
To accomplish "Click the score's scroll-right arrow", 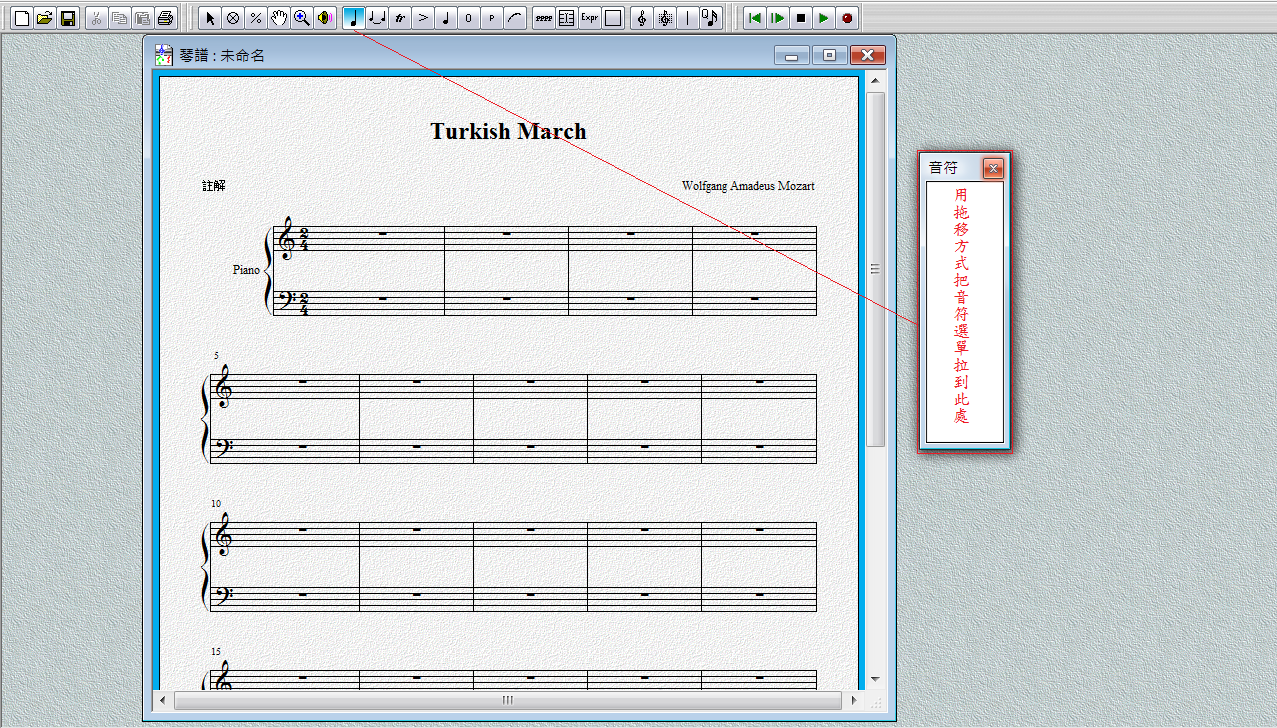I will (x=854, y=700).
